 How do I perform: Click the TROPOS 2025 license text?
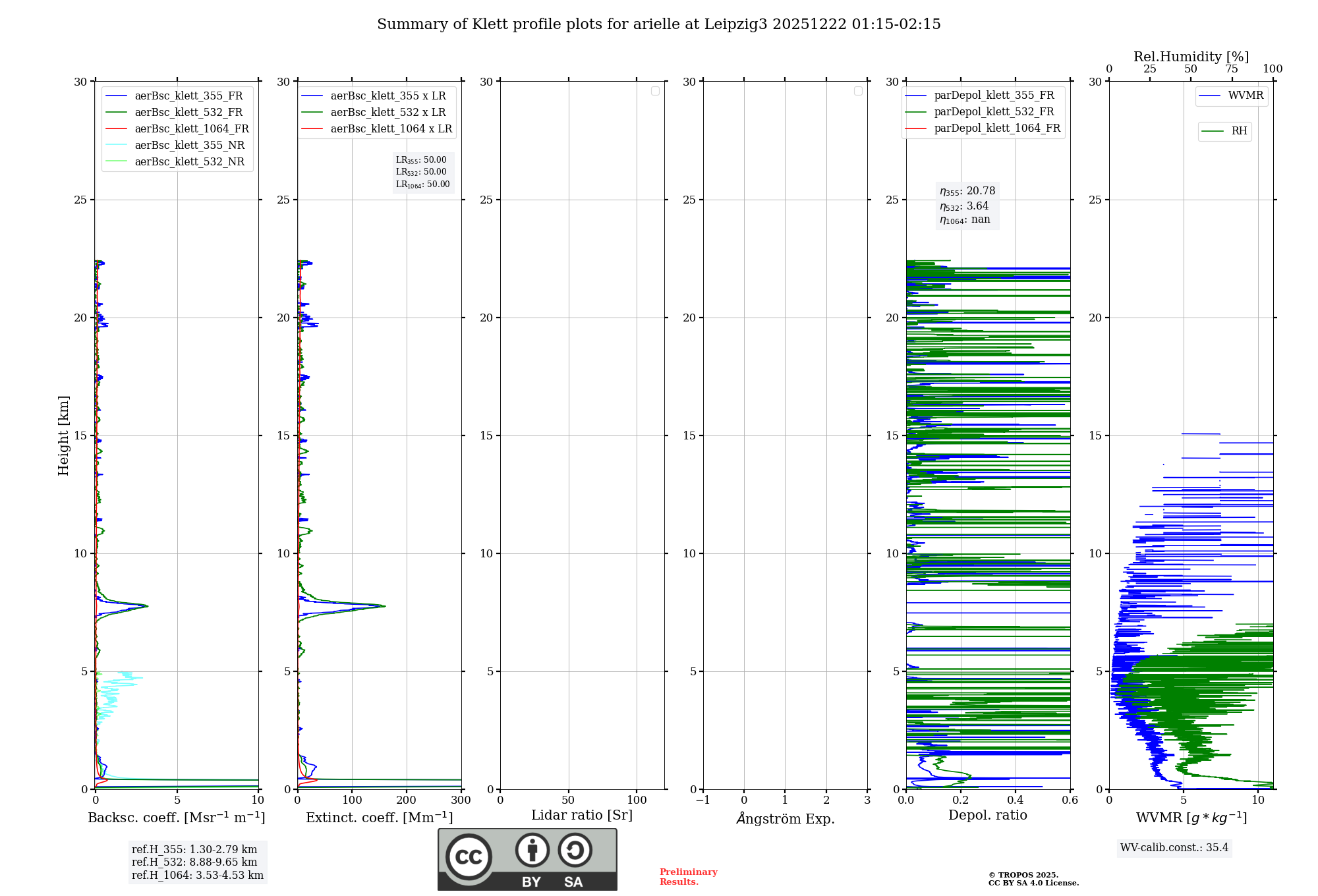1033,879
